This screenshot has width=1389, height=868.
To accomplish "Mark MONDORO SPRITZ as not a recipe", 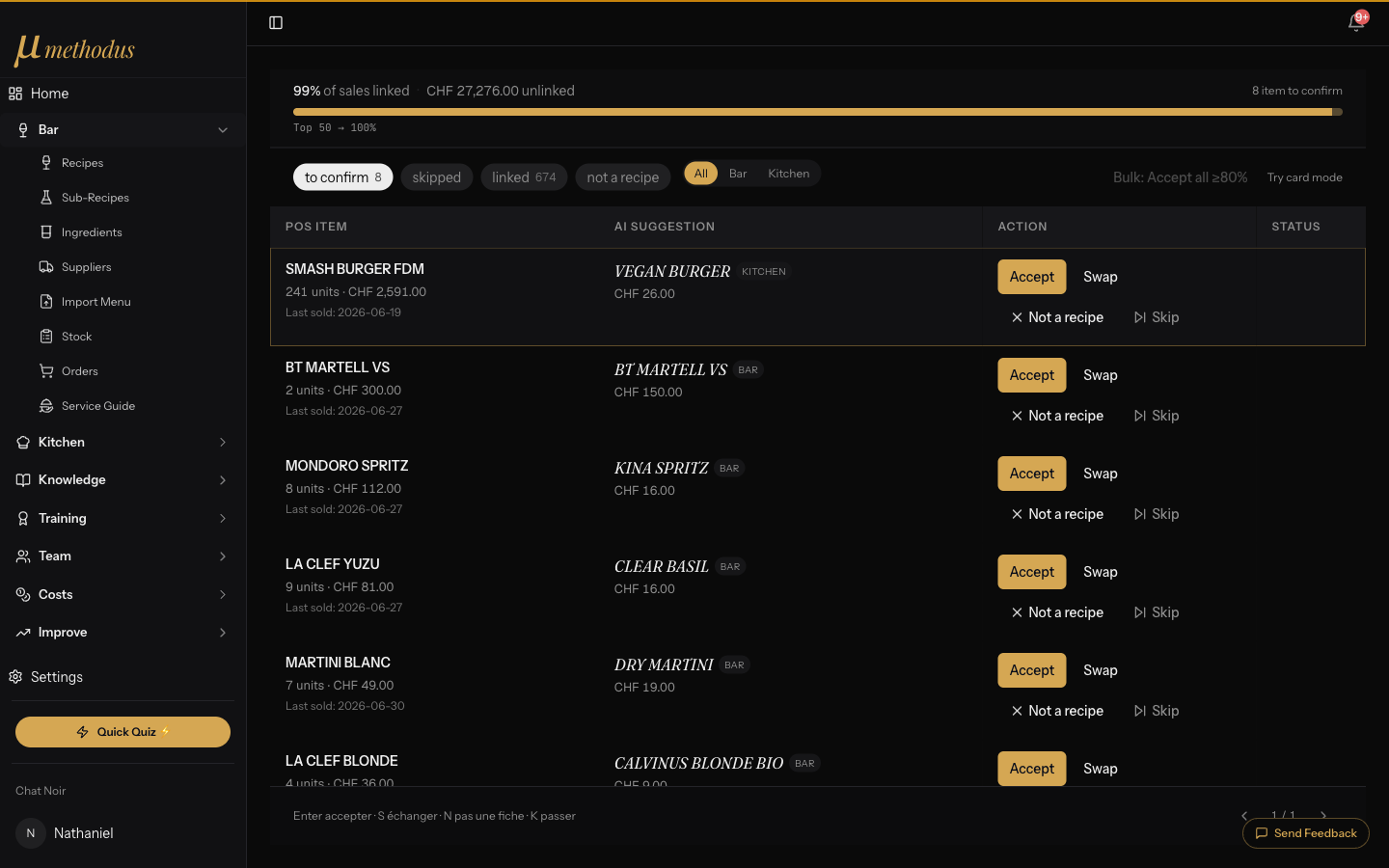I will pyautogui.click(x=1057, y=514).
